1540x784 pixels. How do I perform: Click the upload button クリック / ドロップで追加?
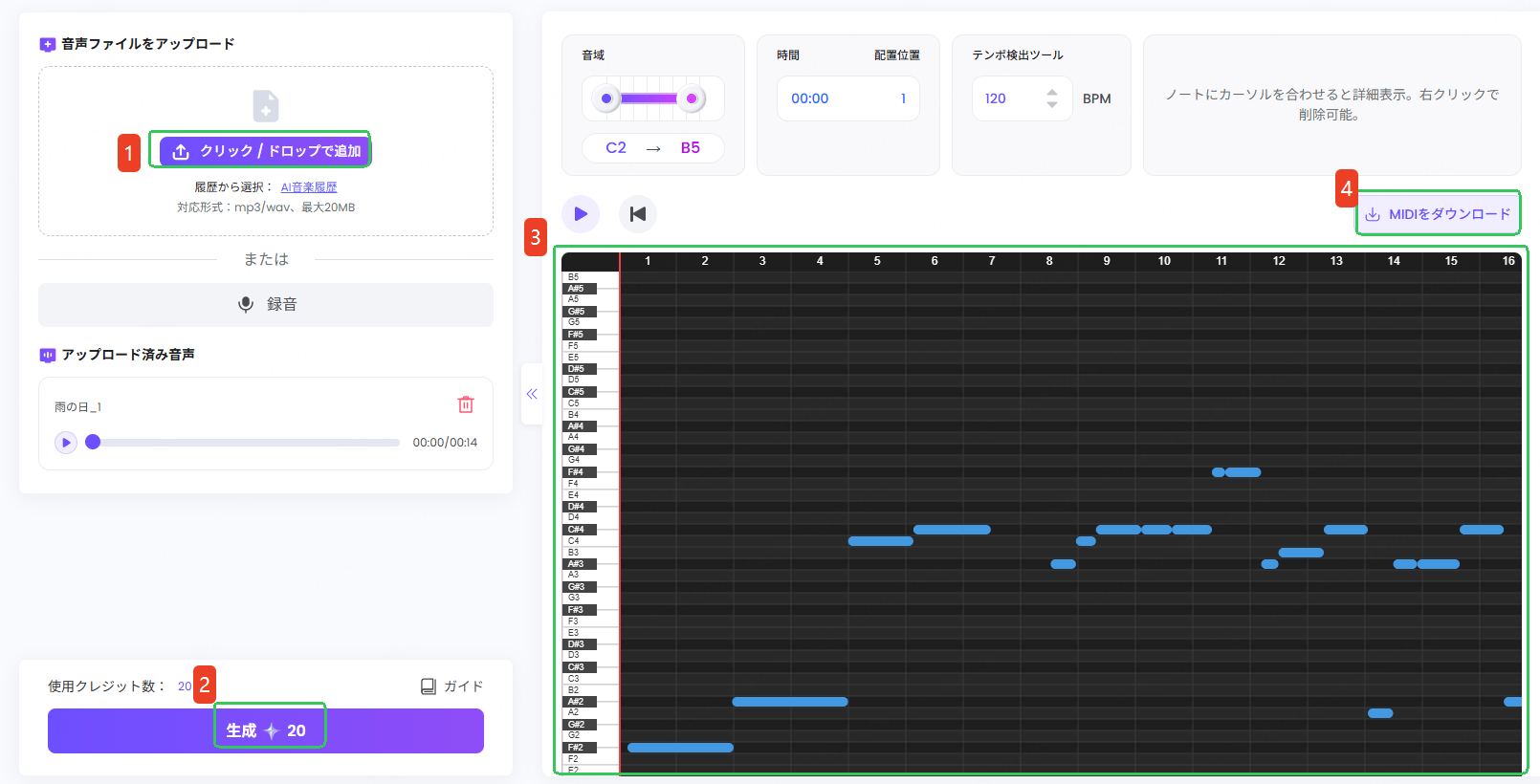(264, 151)
